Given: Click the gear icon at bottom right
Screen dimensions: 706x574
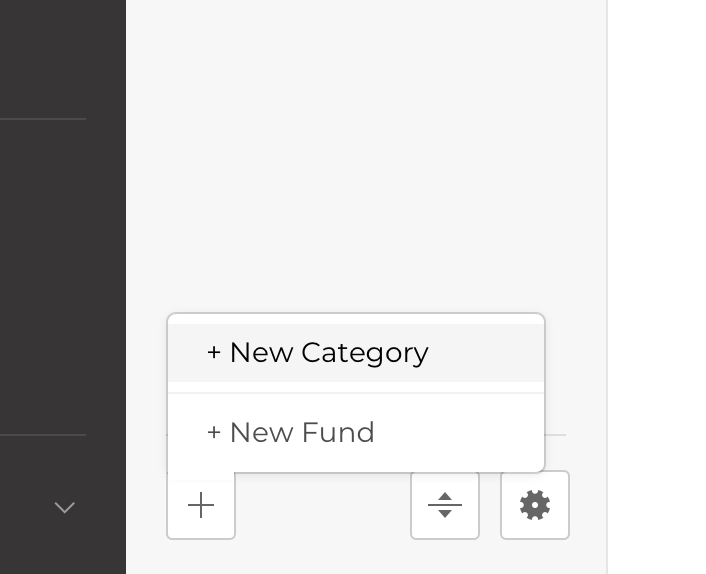Looking at the screenshot, I should coord(535,505).
